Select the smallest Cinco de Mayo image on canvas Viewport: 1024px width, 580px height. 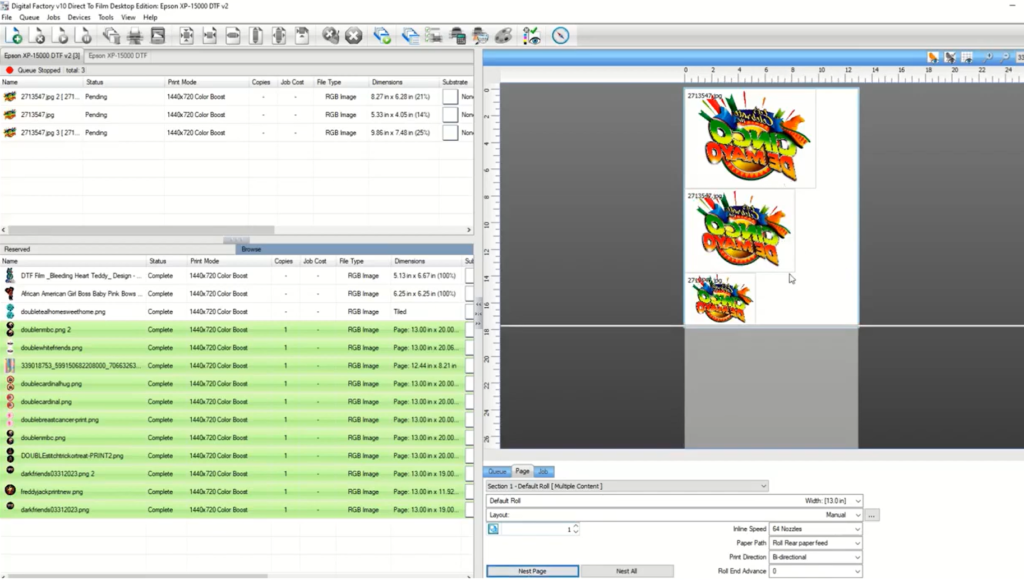coord(720,299)
